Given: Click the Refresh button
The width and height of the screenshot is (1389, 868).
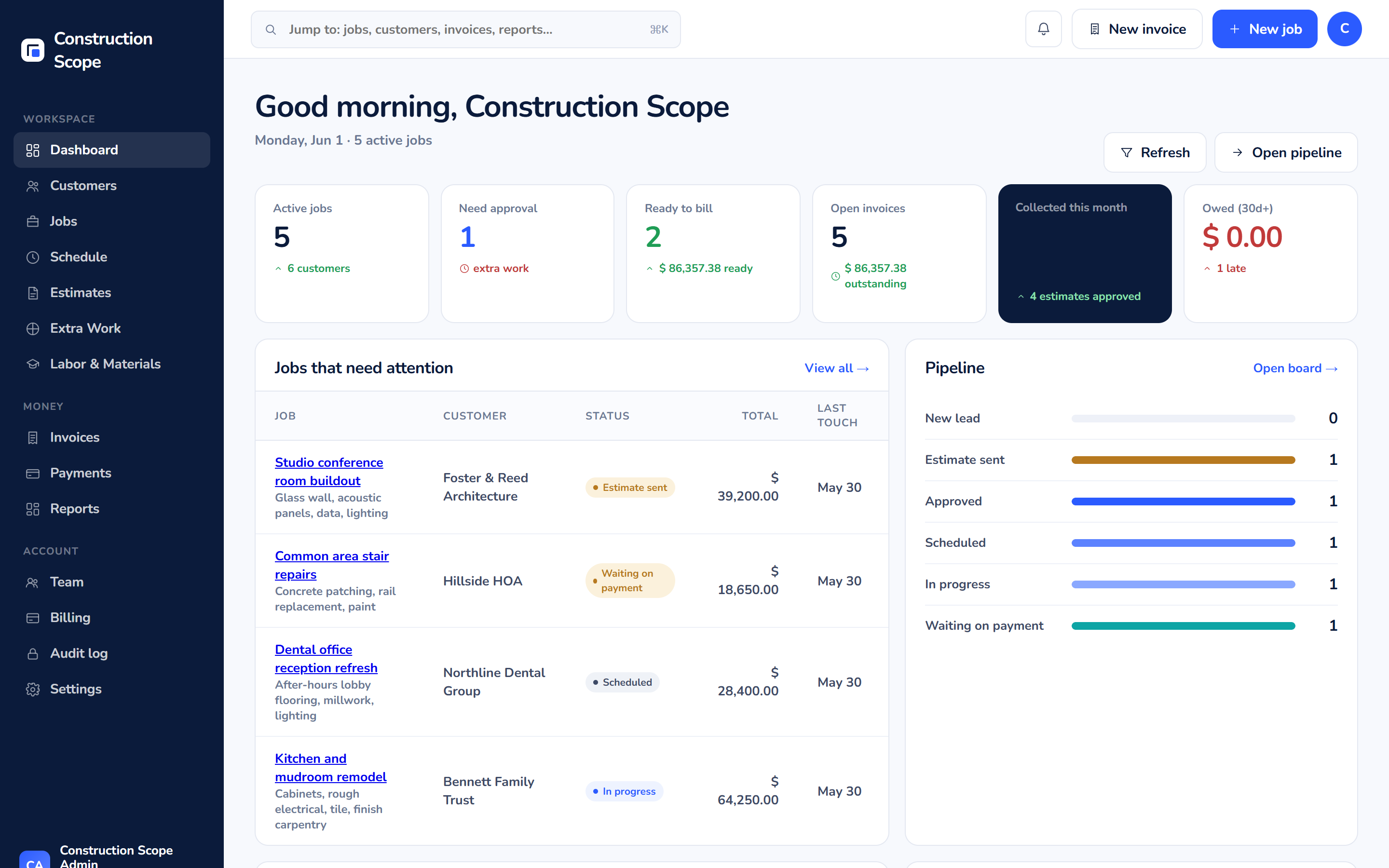Looking at the screenshot, I should [x=1155, y=153].
